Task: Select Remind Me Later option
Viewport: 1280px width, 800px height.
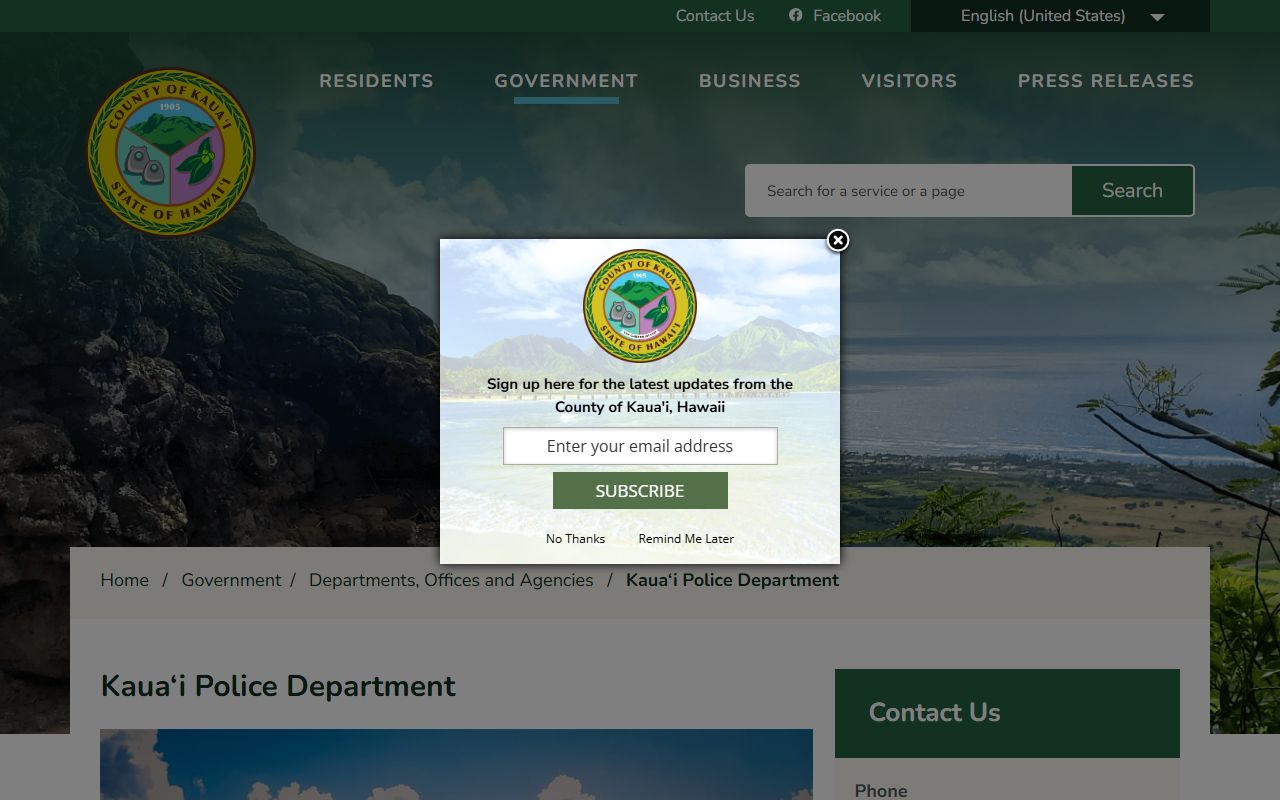Action: (686, 539)
